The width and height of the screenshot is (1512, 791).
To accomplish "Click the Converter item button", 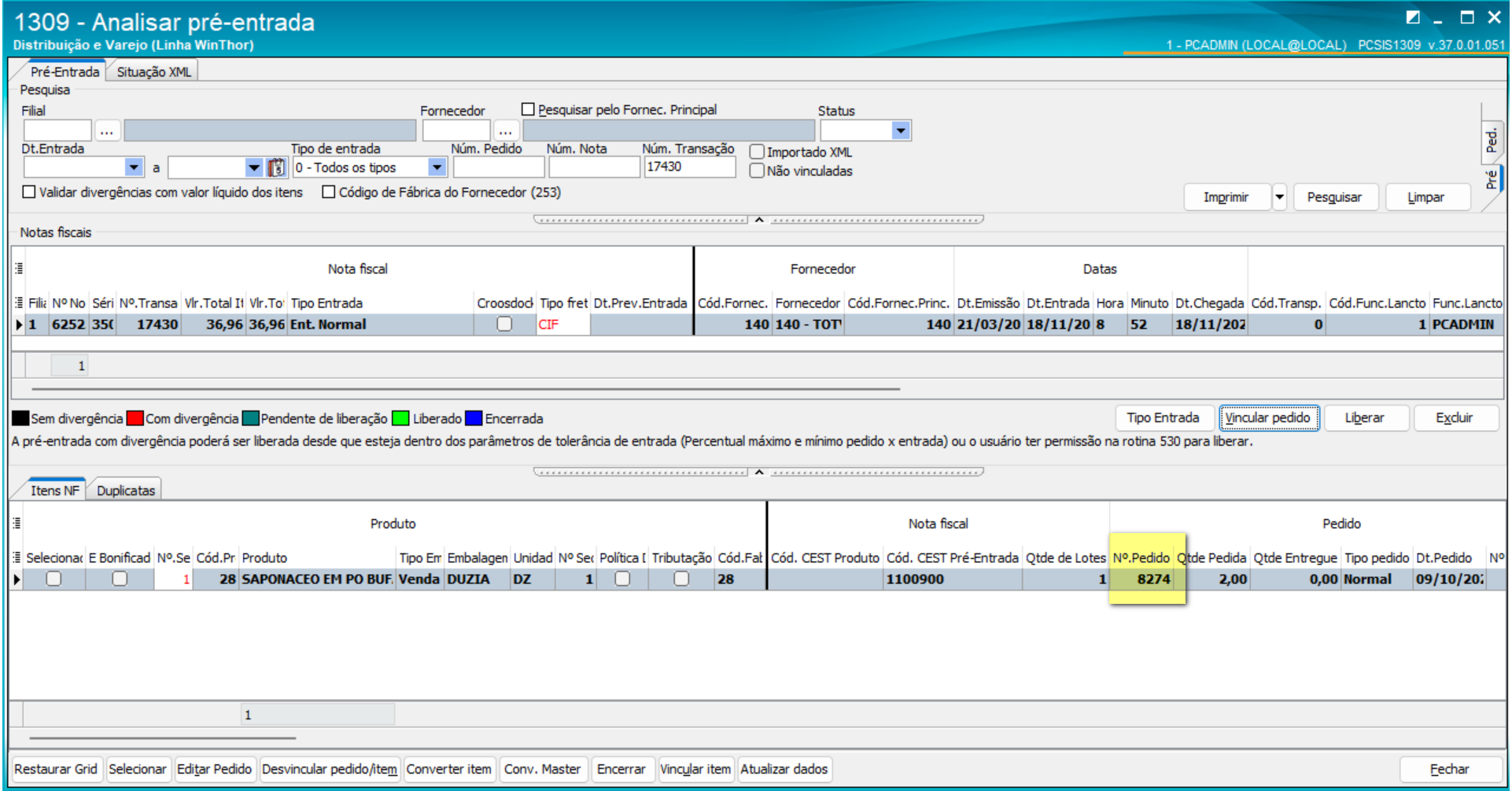I will point(448,769).
